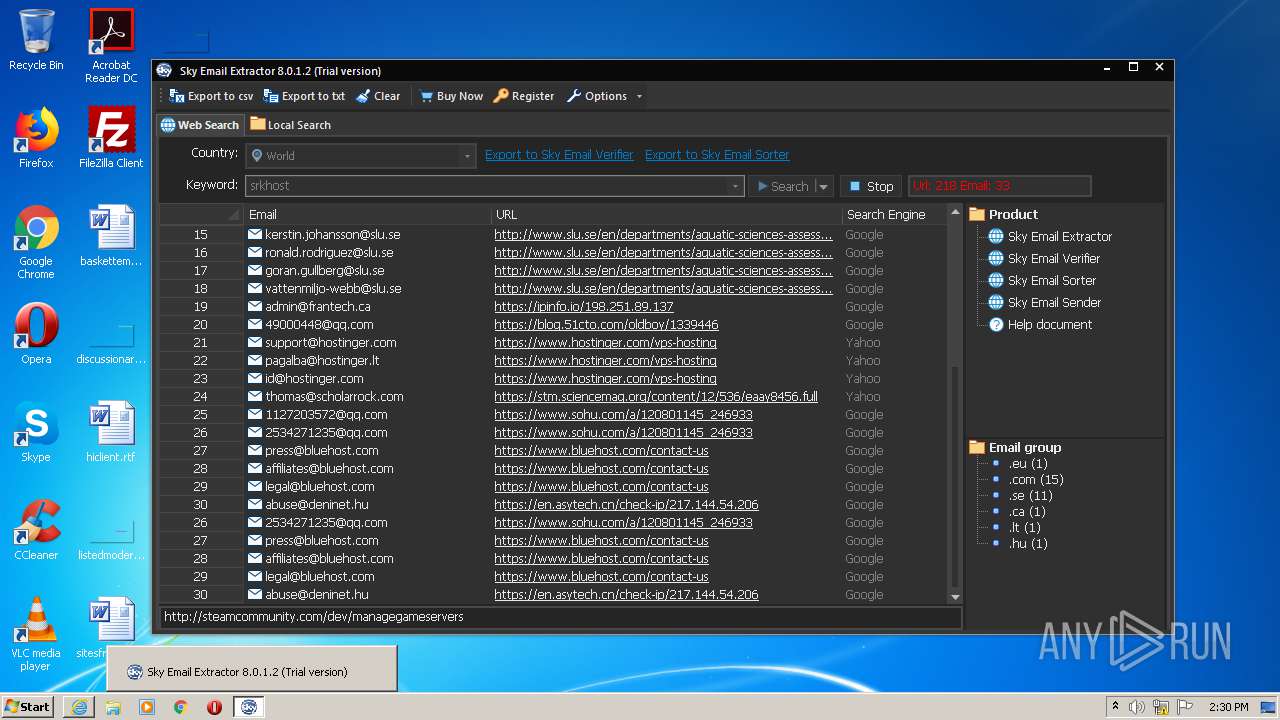Open the Options menu
Image resolution: width=1280 pixels, height=720 pixels.
[x=597, y=96]
